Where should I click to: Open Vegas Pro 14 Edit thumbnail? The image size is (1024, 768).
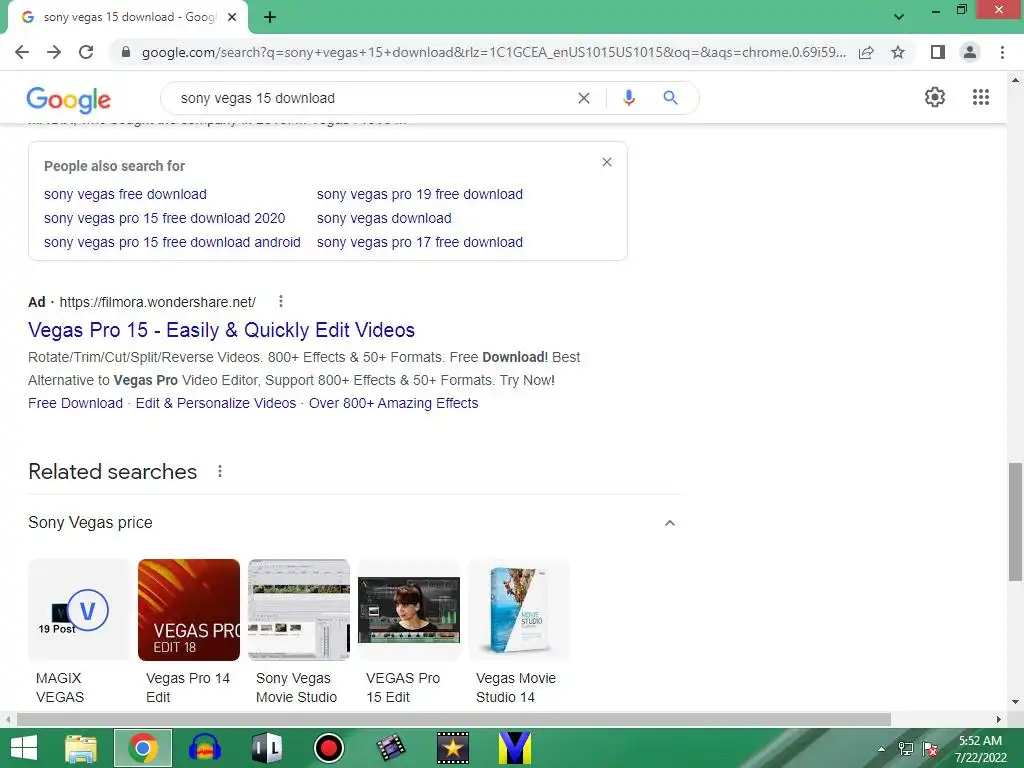pyautogui.click(x=189, y=632)
